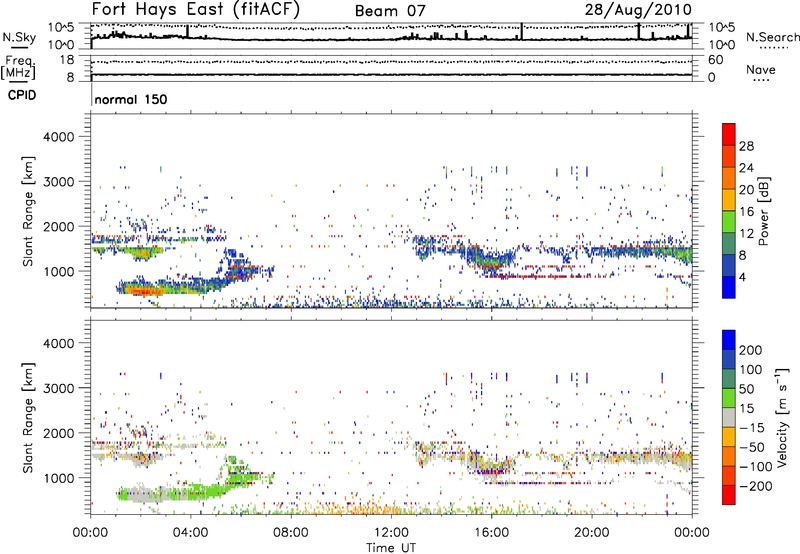The image size is (800, 554).
Task: Click the "N.Search" legend label
Action: point(772,37)
